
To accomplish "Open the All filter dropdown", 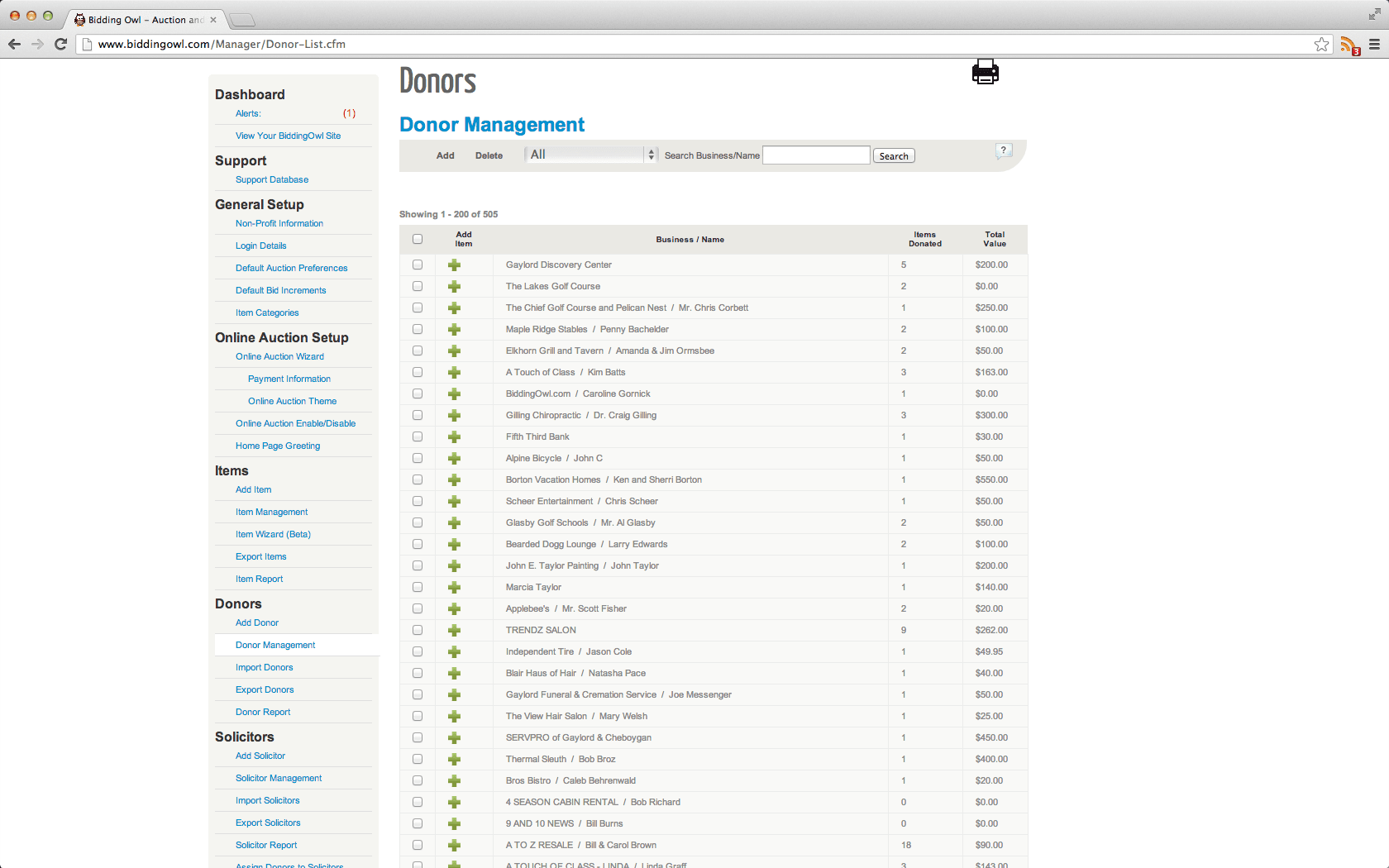I will coord(591,155).
